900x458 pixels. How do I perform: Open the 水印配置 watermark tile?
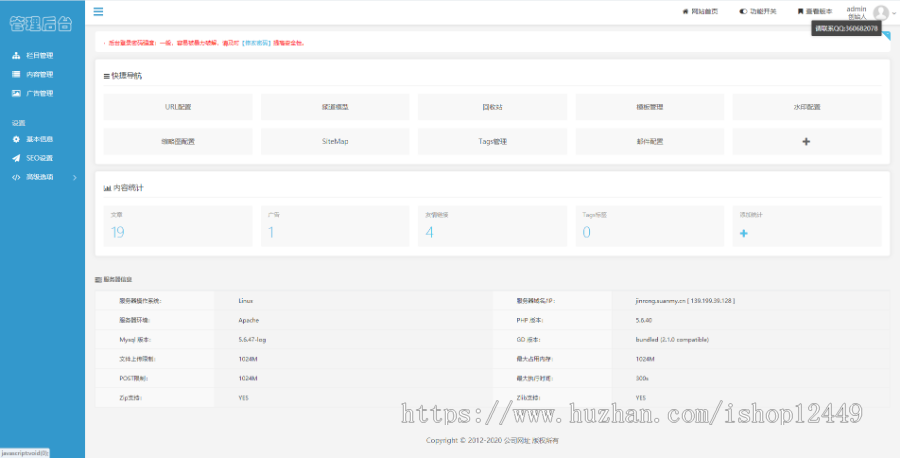point(807,107)
